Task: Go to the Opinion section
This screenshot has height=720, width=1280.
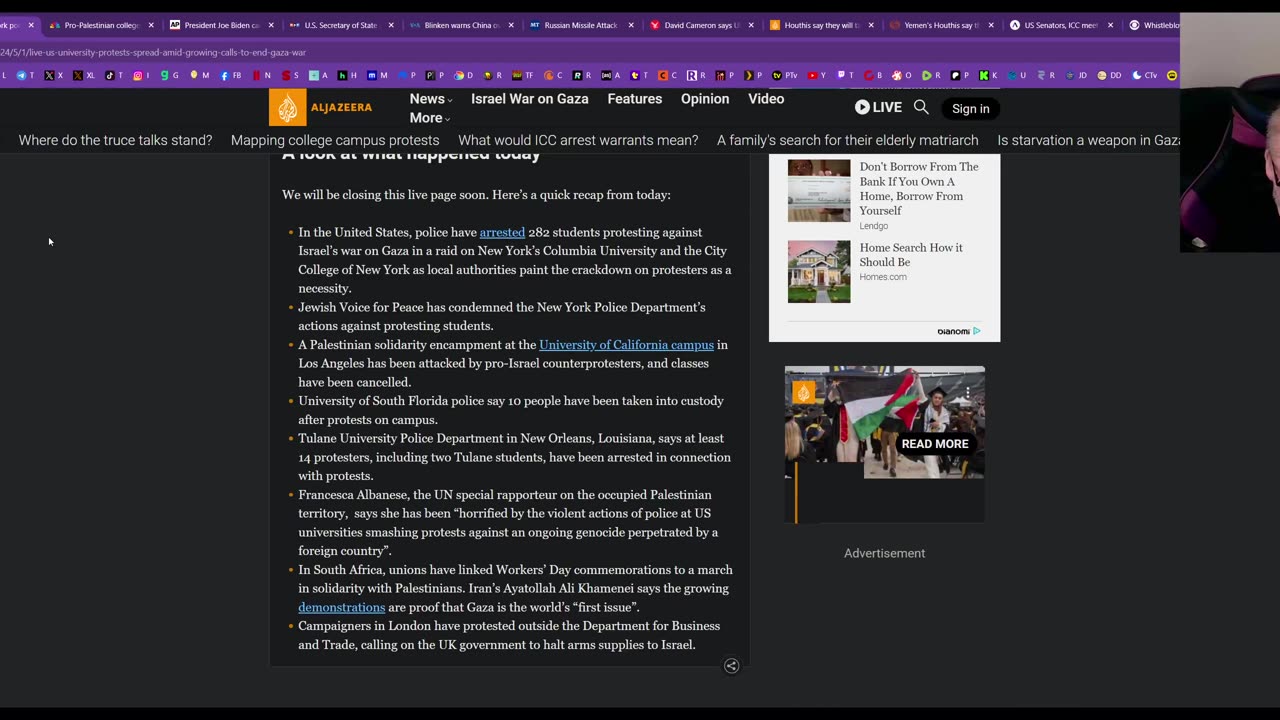Action: 705,99
